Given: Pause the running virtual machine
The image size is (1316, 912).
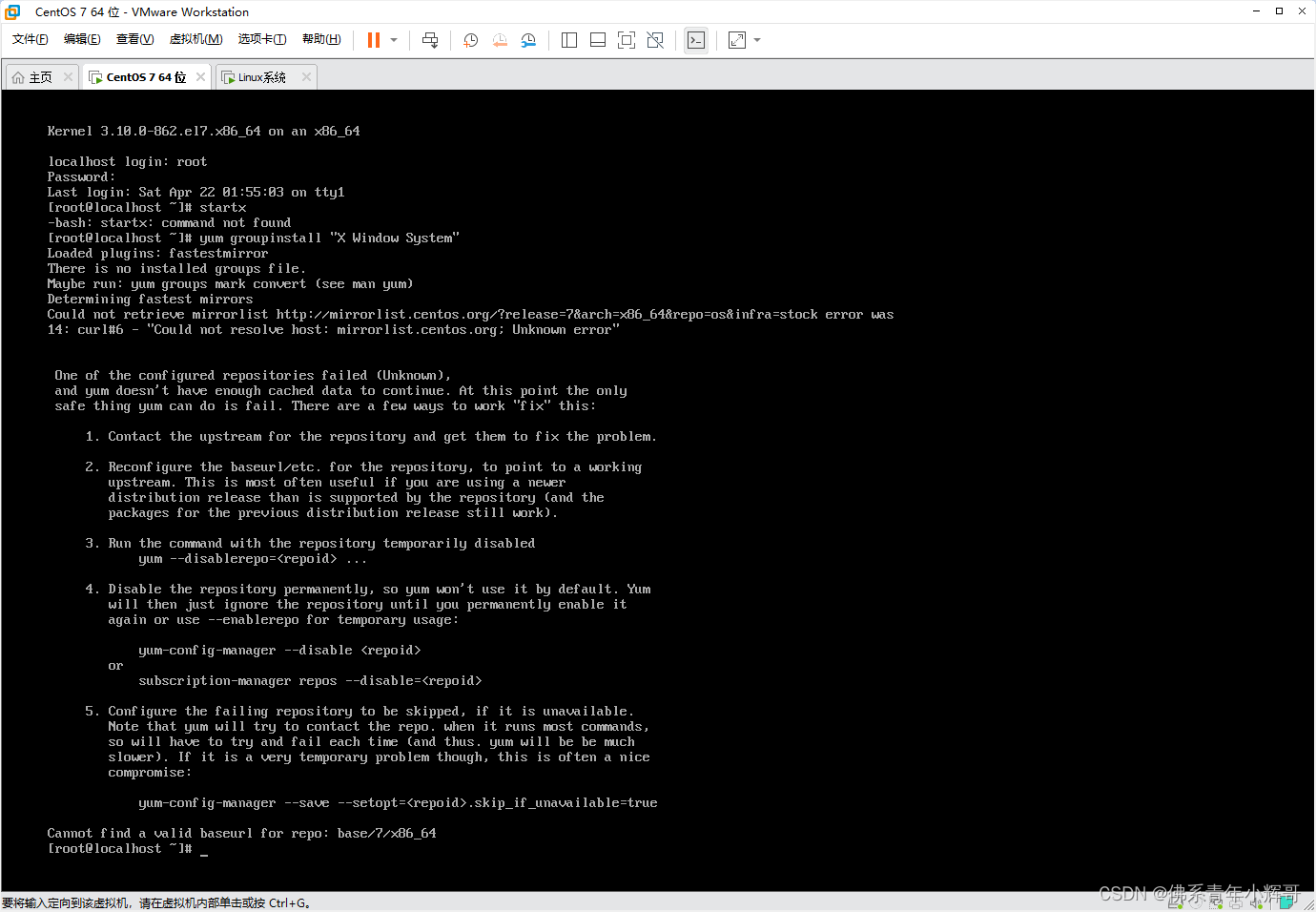Looking at the screenshot, I should 374,40.
